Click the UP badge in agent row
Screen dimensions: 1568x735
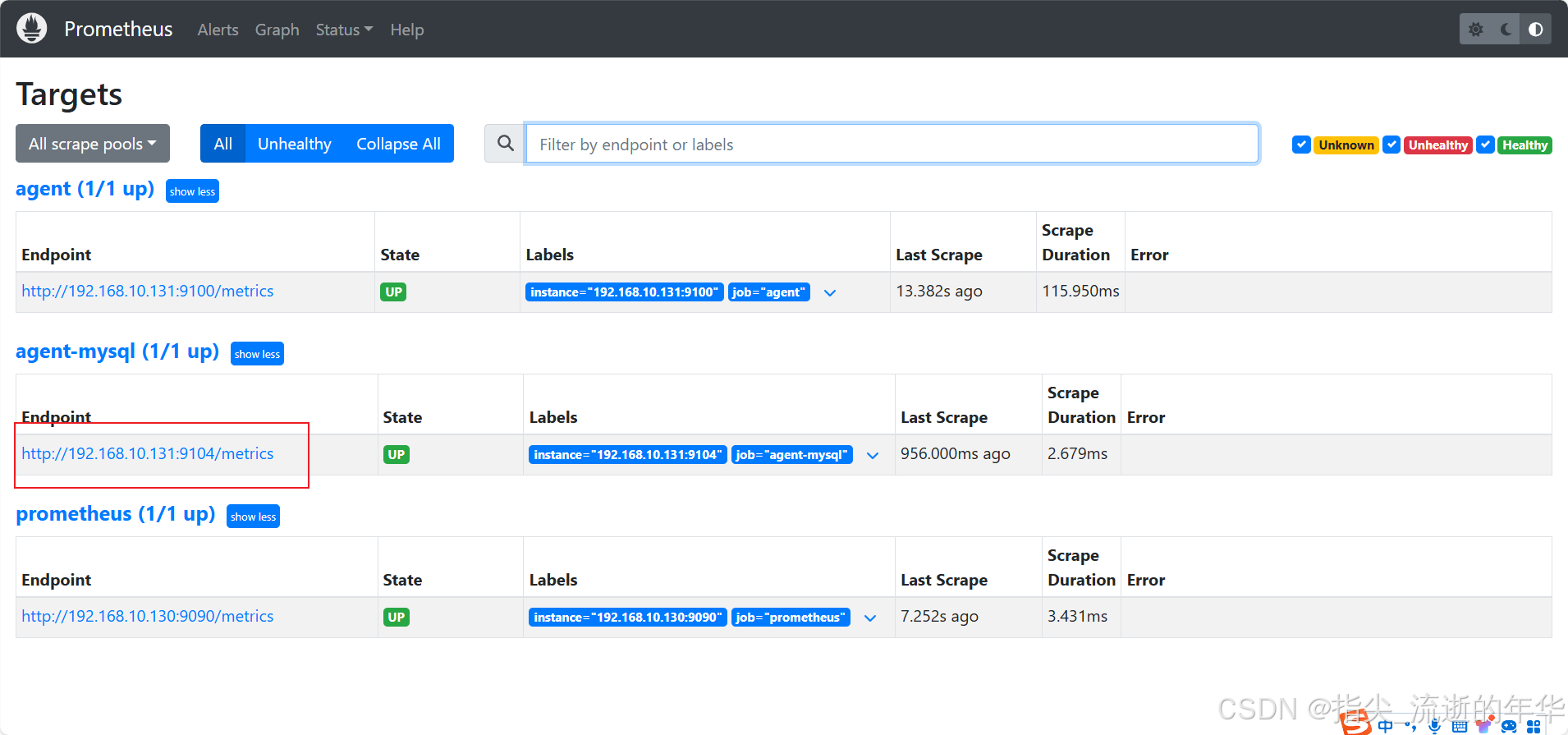point(394,292)
